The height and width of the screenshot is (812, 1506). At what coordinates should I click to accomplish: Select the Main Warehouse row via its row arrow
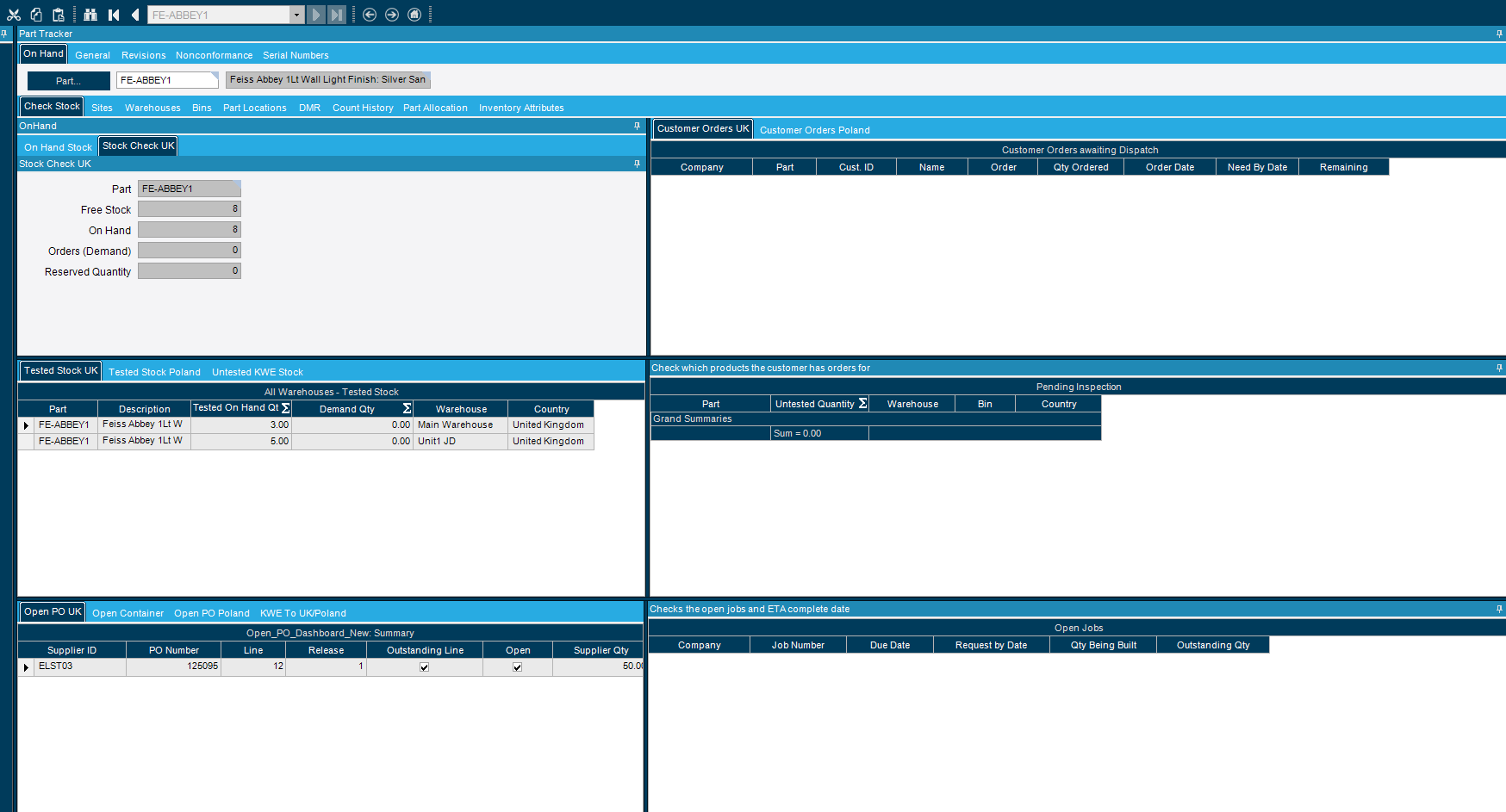[26, 425]
